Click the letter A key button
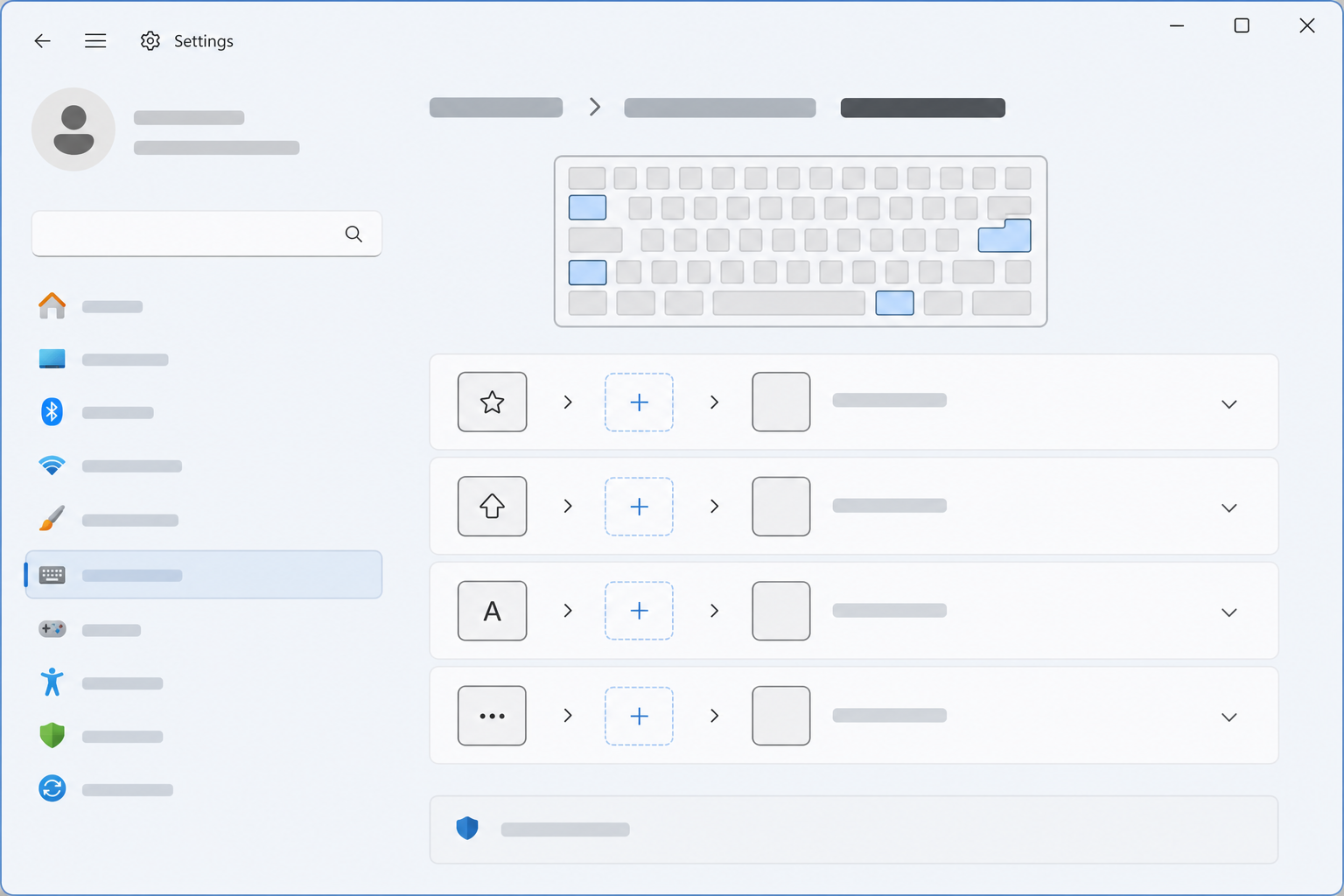Viewport: 1344px width, 896px height. coord(493,611)
